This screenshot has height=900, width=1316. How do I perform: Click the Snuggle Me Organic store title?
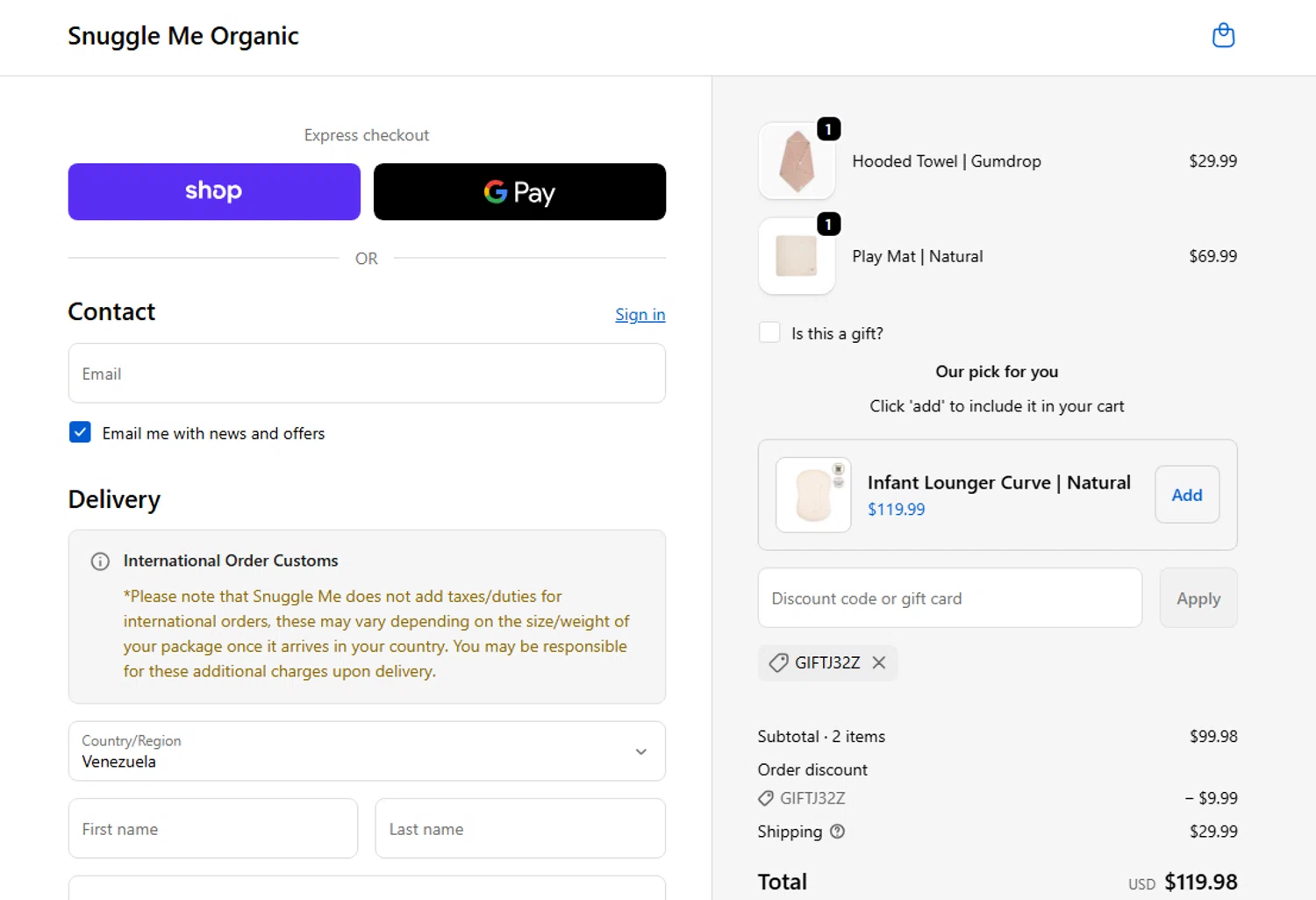point(183,36)
